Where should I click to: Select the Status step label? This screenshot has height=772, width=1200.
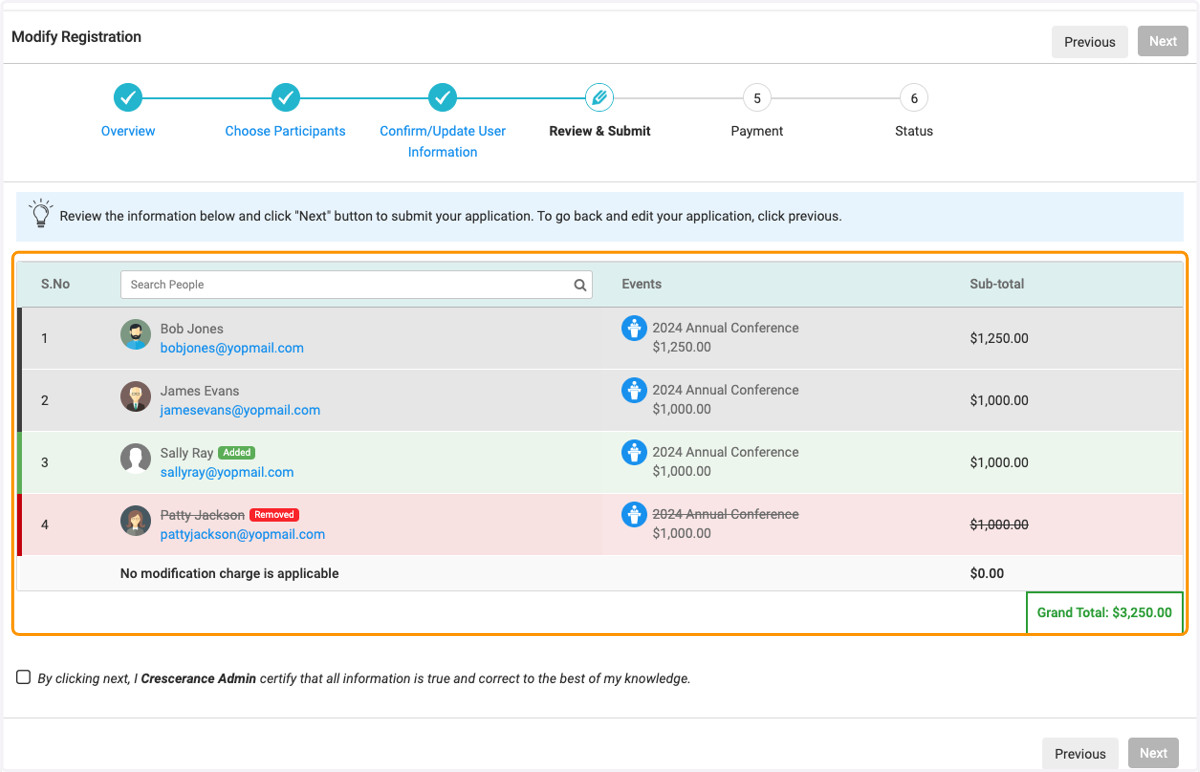pos(914,131)
